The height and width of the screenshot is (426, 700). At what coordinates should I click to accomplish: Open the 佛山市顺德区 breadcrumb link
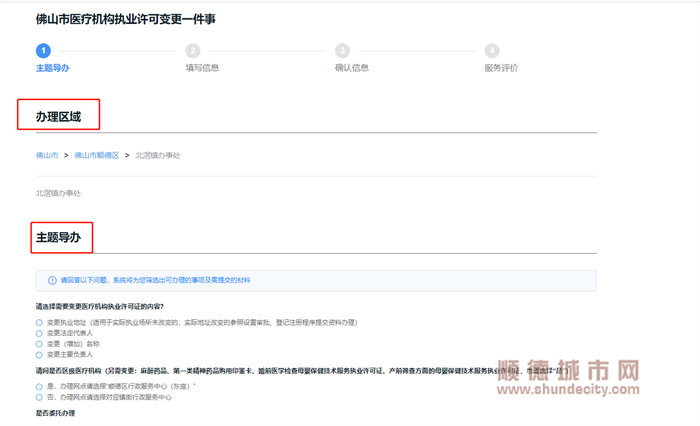click(96, 156)
